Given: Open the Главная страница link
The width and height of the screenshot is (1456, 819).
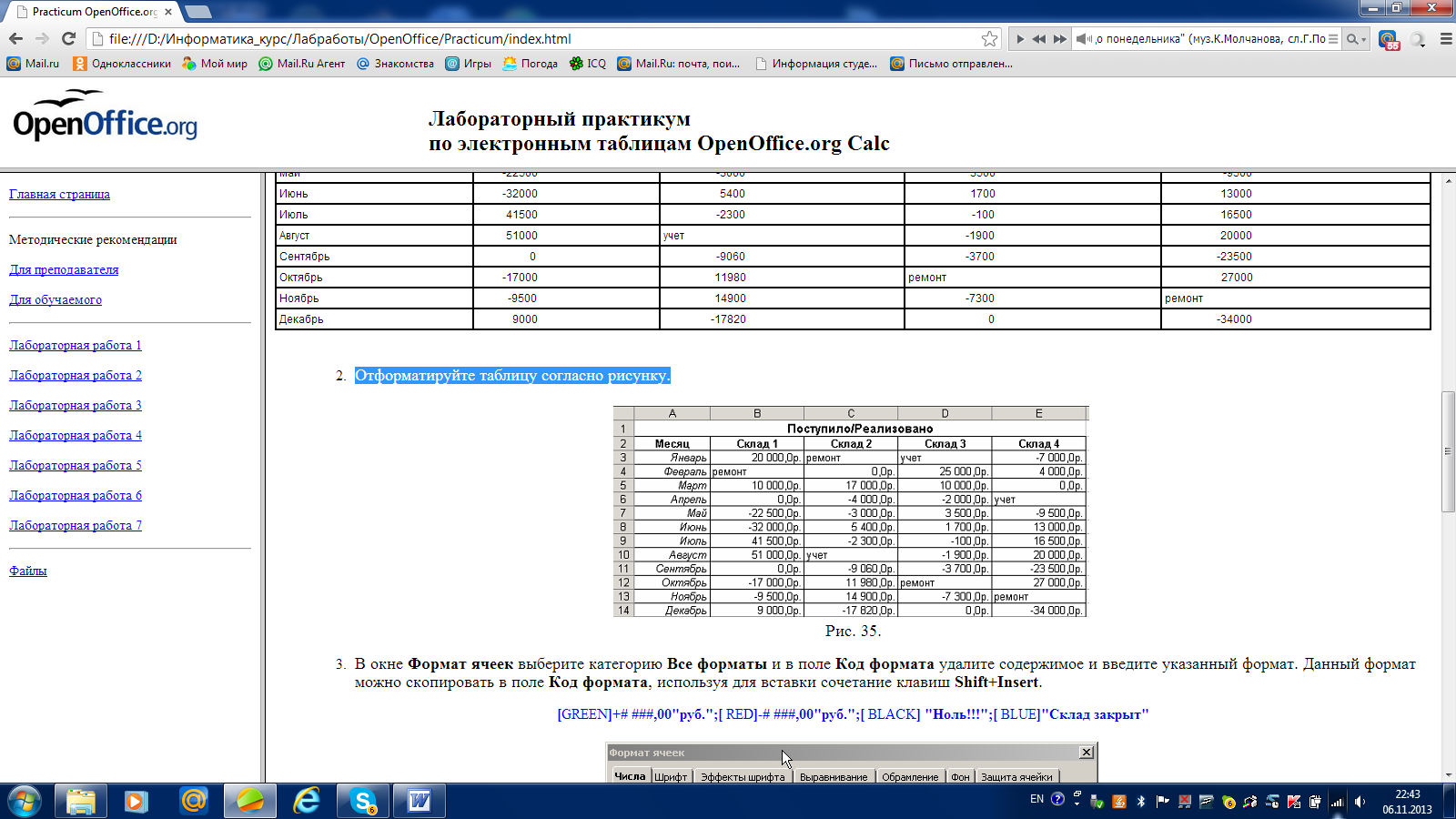Looking at the screenshot, I should click(x=59, y=194).
